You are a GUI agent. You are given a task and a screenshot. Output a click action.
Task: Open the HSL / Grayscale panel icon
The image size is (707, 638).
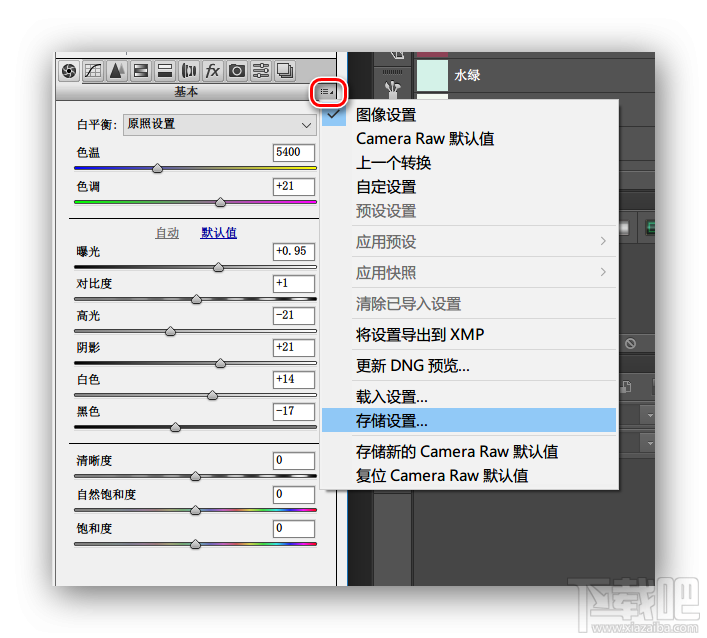pyautogui.click(x=141, y=71)
